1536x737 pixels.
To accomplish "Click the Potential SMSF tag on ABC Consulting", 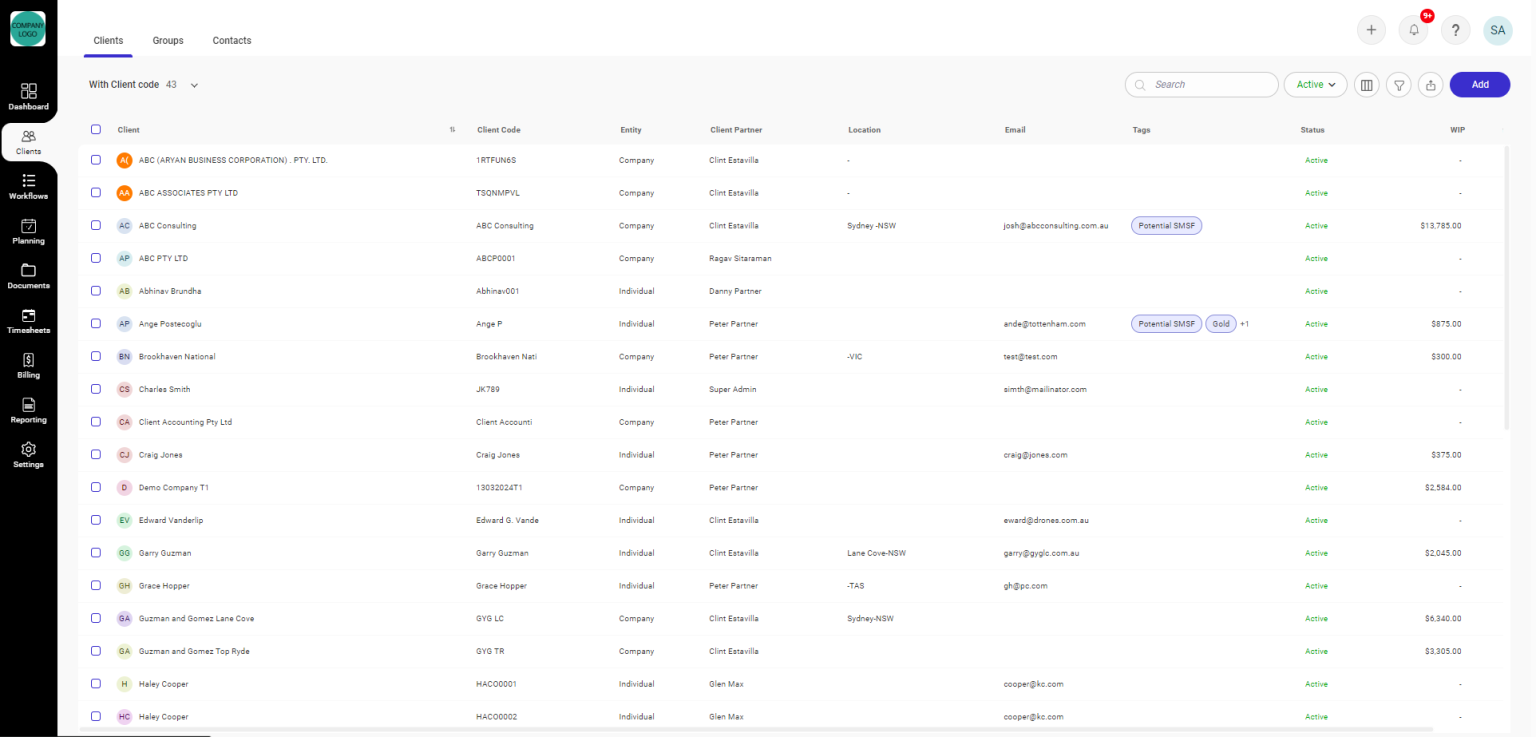I will [x=1166, y=226].
